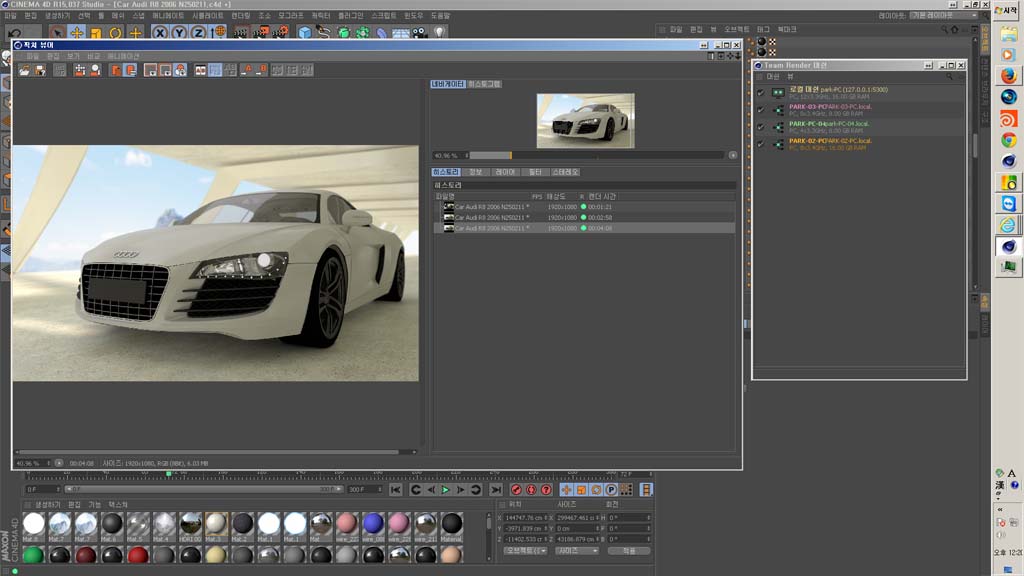1024x576 pixels.
Task: Open the 레이아웃 layout dropdown at top right
Action: coord(943,15)
